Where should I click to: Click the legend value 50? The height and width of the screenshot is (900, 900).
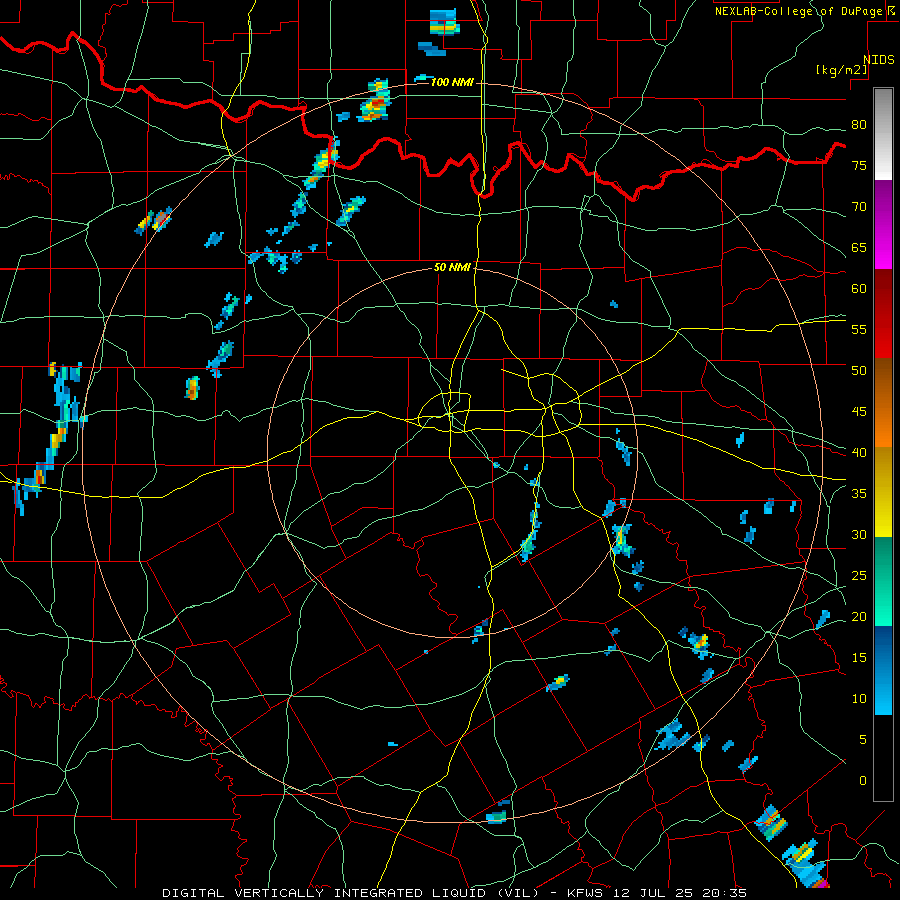(x=859, y=370)
